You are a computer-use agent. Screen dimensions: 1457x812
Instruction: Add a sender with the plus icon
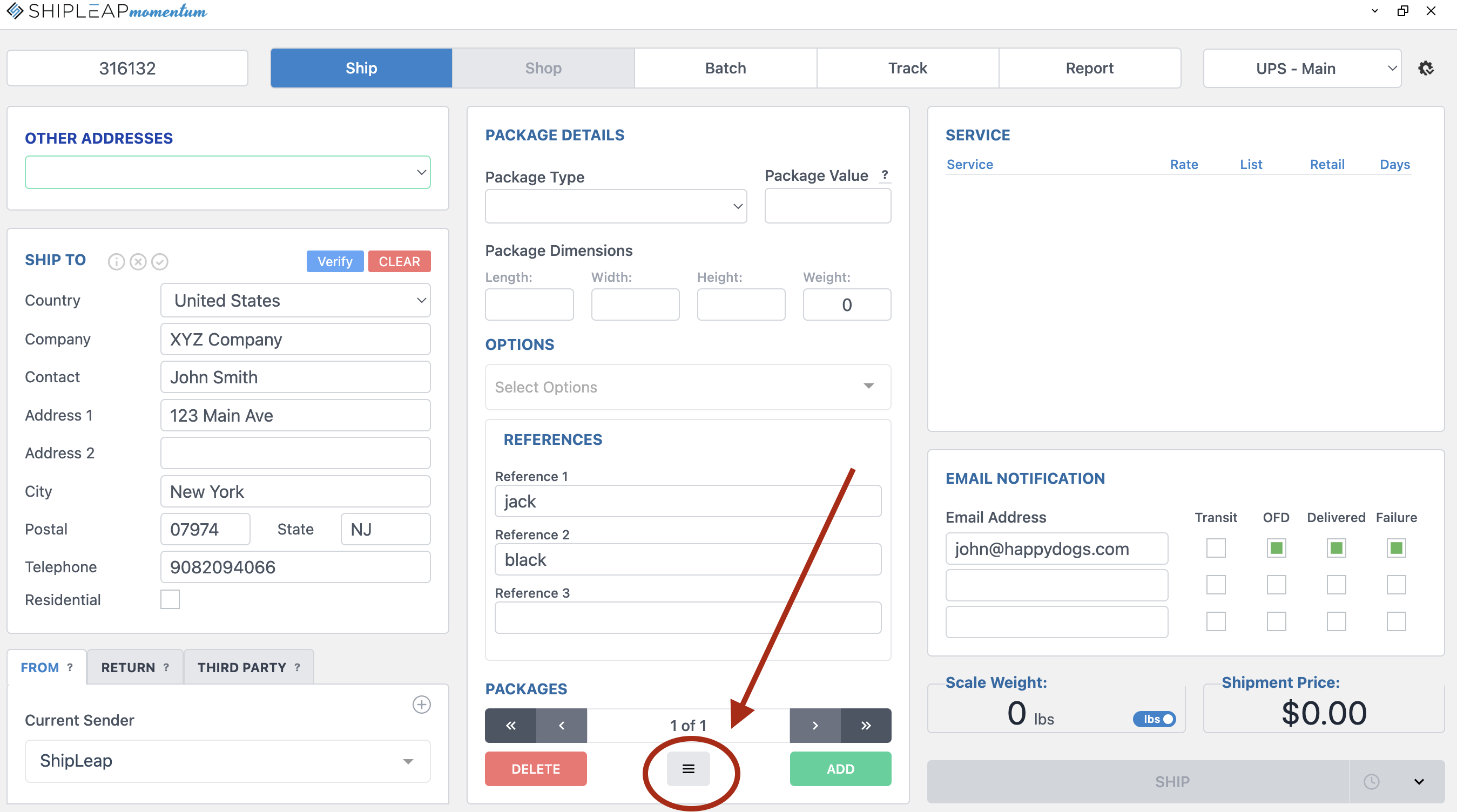(x=421, y=705)
